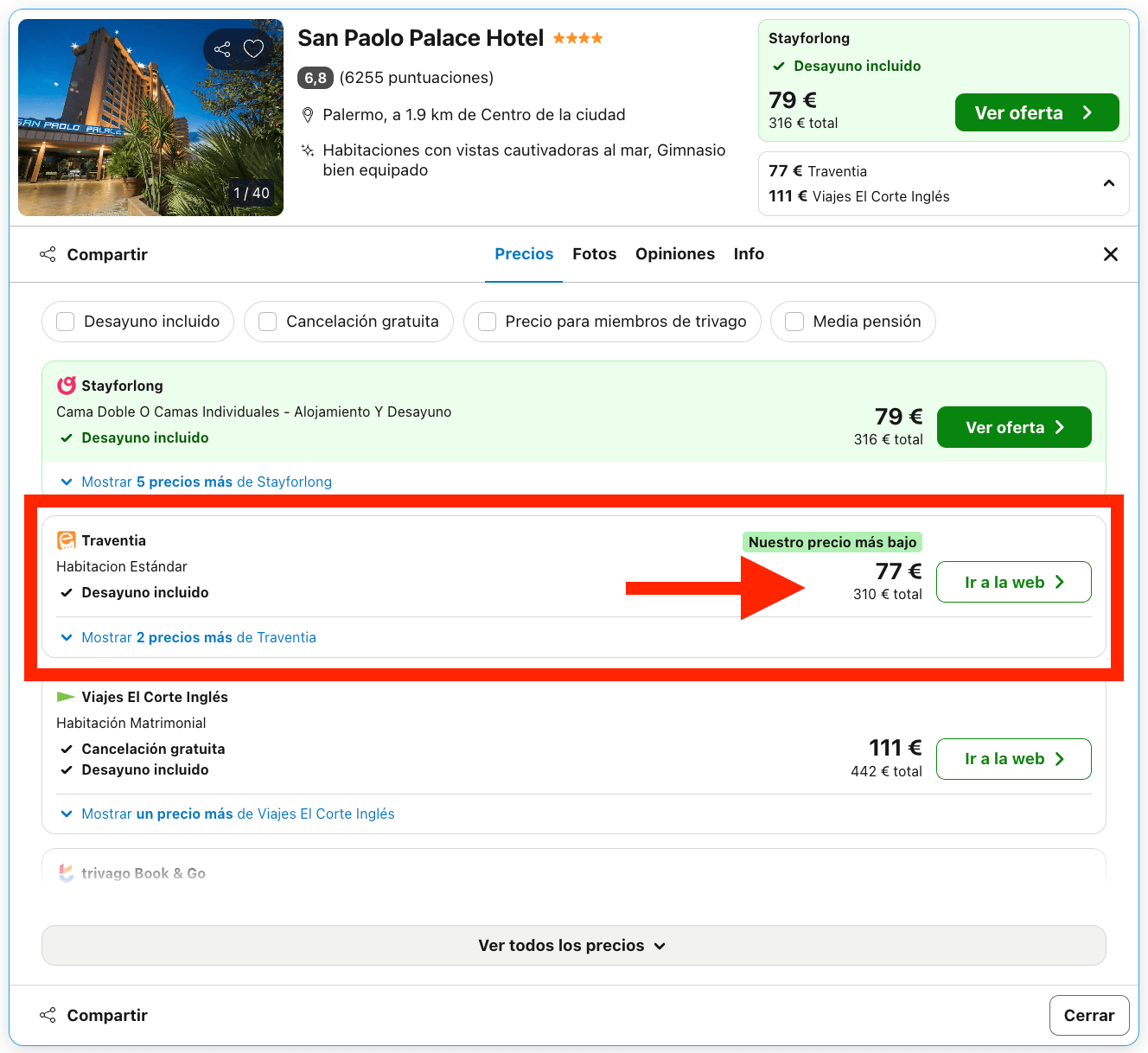Viewport: 1148px width, 1053px height.
Task: Enable the Desayuno incluido filter checkbox
Action: tap(66, 322)
